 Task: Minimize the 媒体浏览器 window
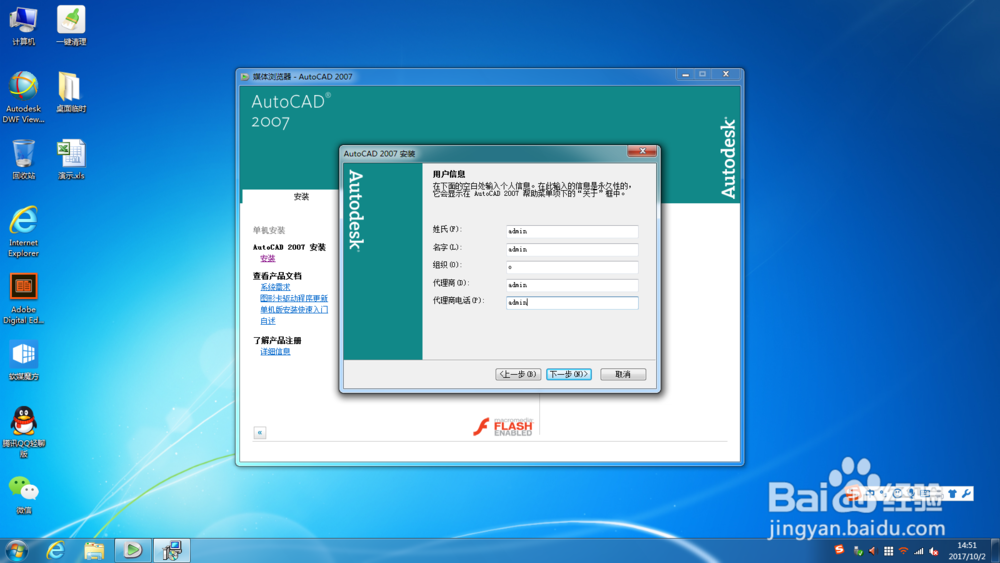[x=686, y=75]
